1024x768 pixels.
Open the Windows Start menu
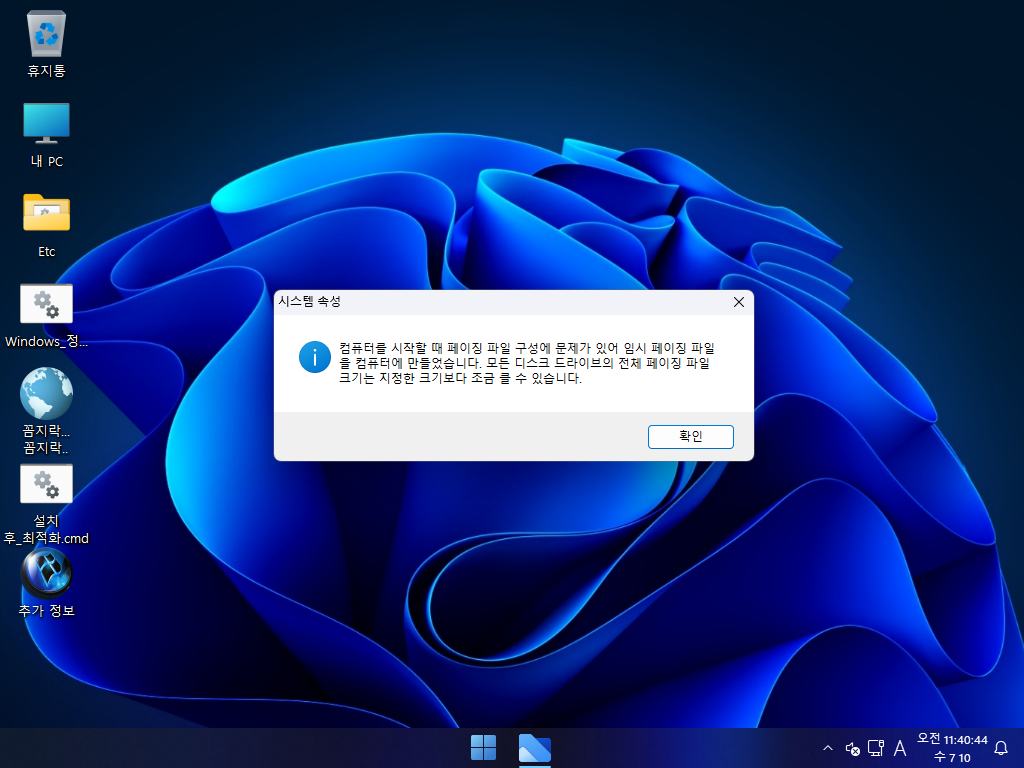click(x=483, y=748)
